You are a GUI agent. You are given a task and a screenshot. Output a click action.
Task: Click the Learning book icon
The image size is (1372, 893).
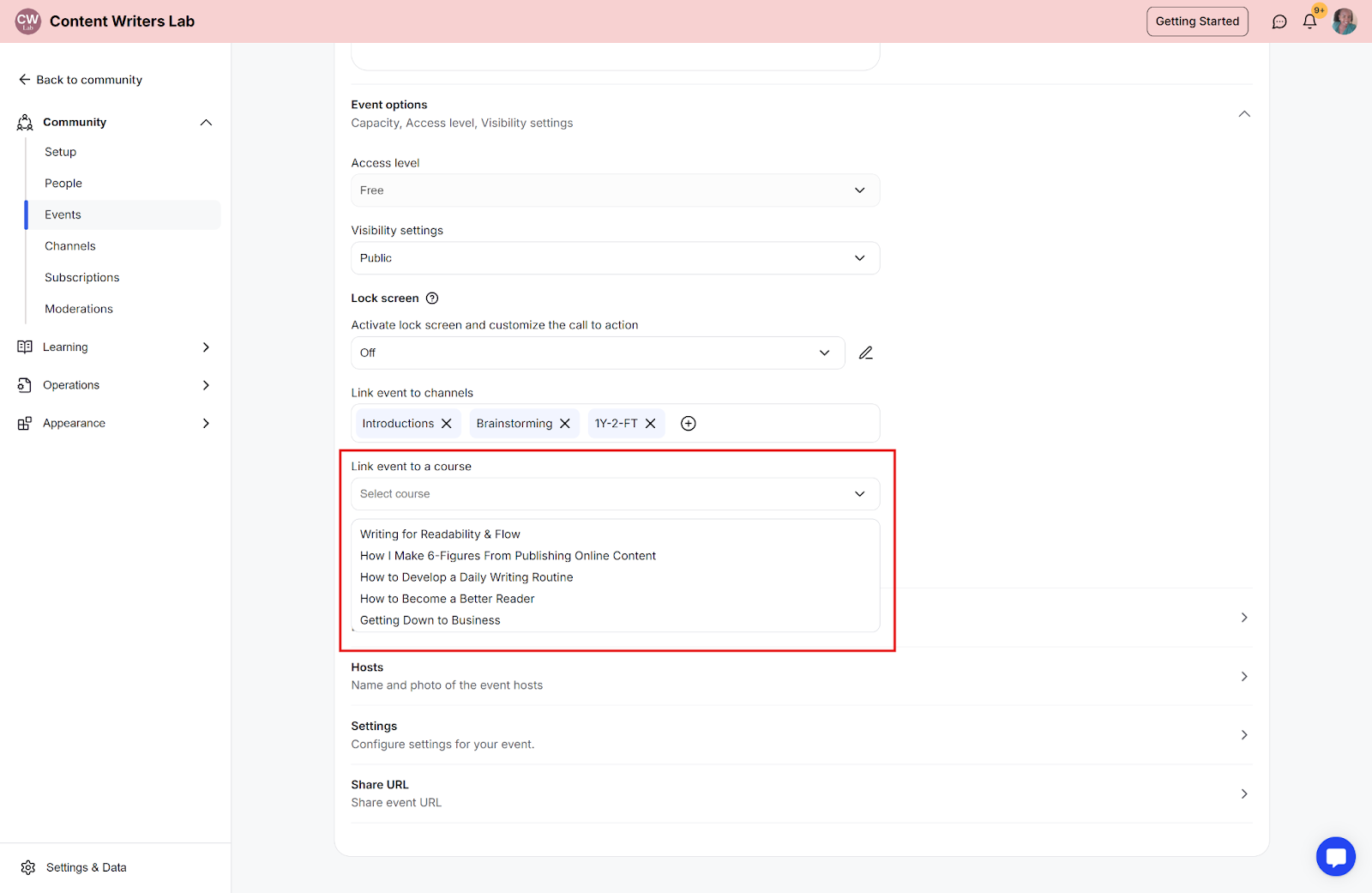25,347
